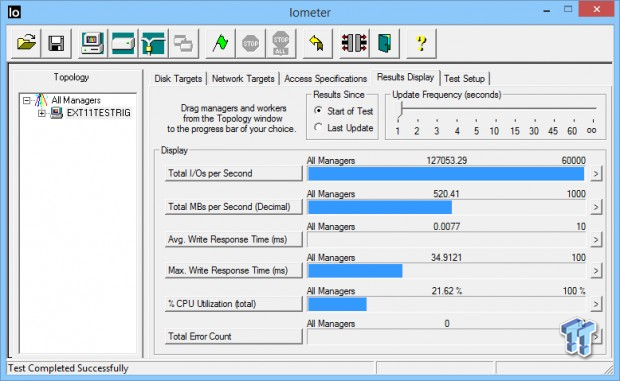Start tests with the green flag

point(220,43)
